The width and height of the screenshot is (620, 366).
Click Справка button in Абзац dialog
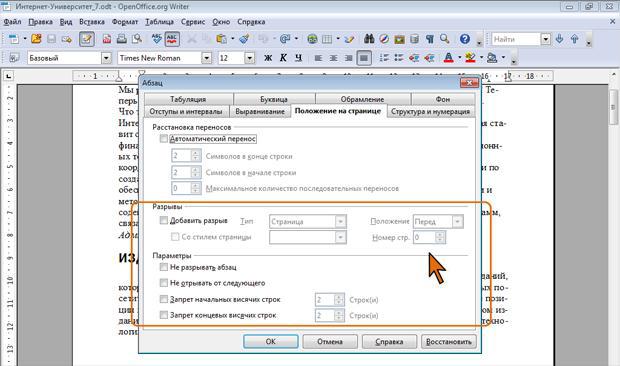(389, 341)
